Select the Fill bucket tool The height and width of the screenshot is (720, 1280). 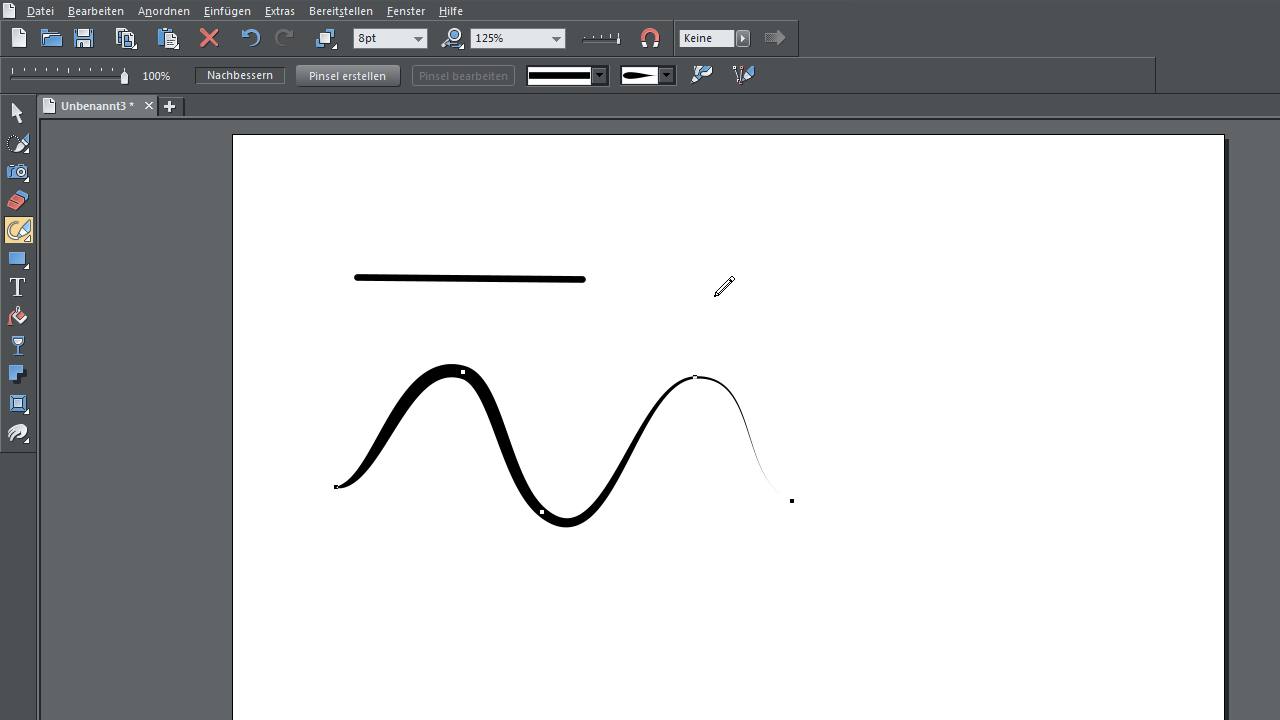coord(18,317)
